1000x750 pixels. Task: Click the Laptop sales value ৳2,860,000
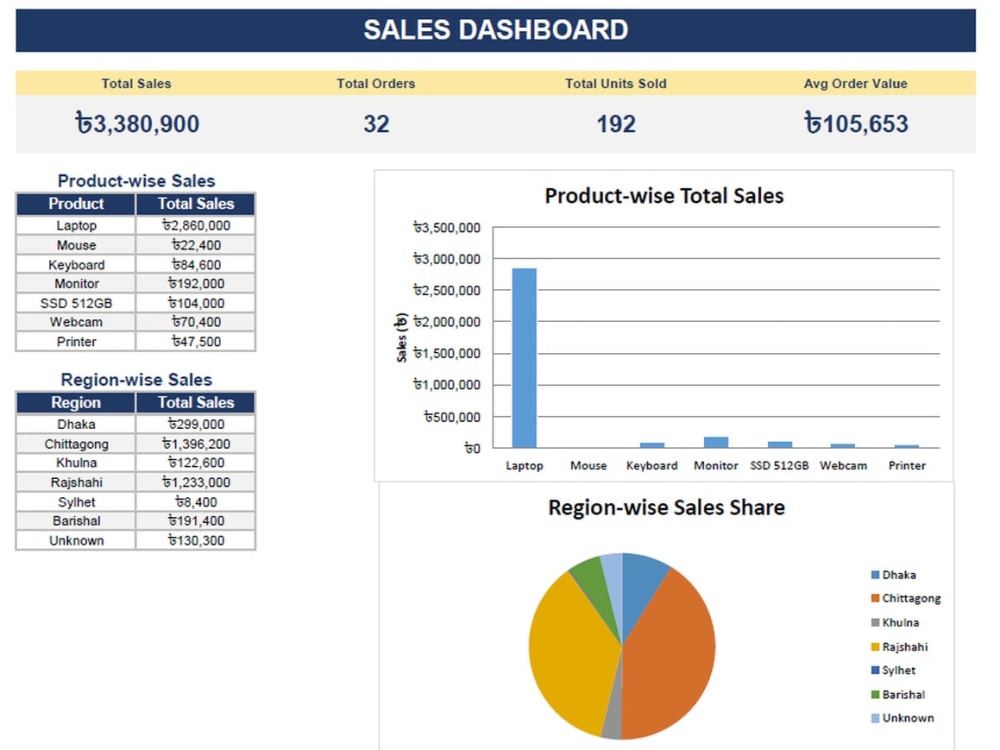point(196,225)
